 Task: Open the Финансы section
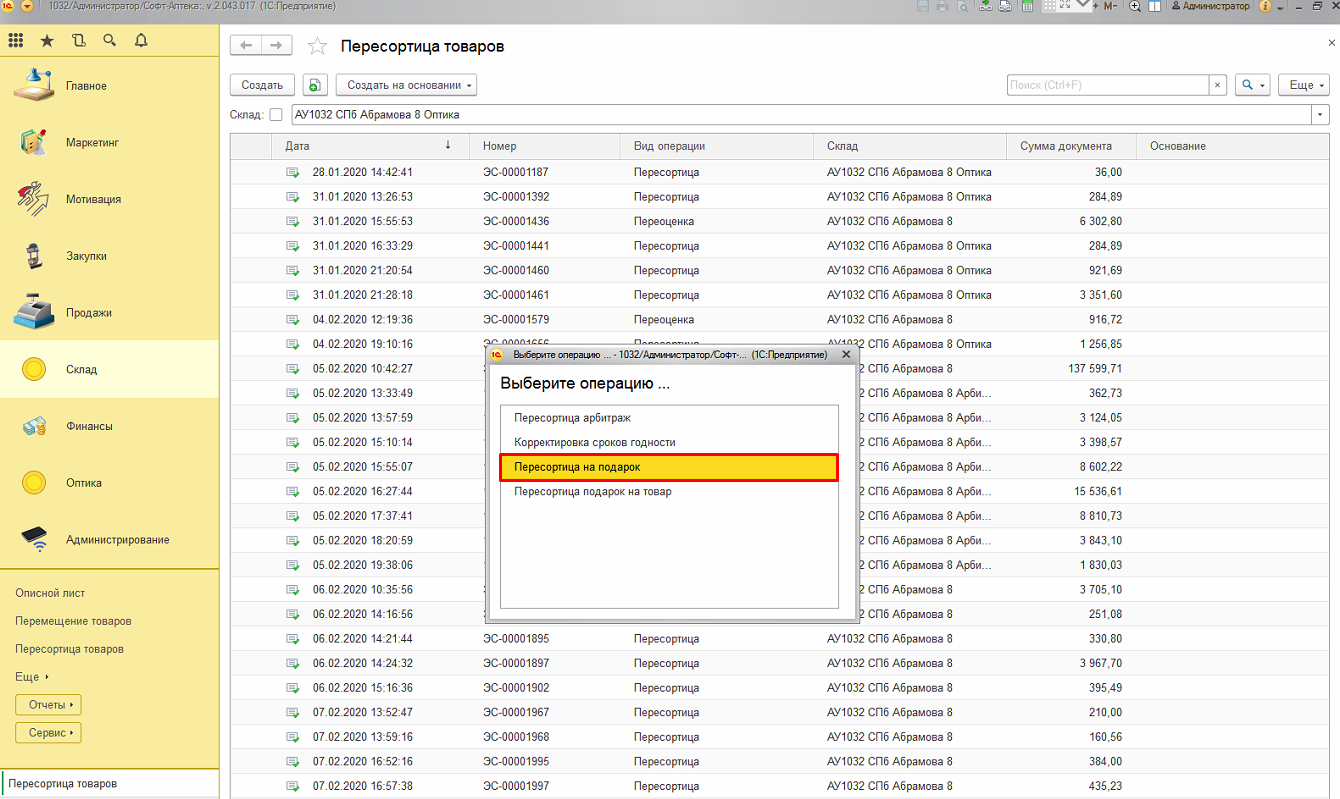[x=88, y=426]
